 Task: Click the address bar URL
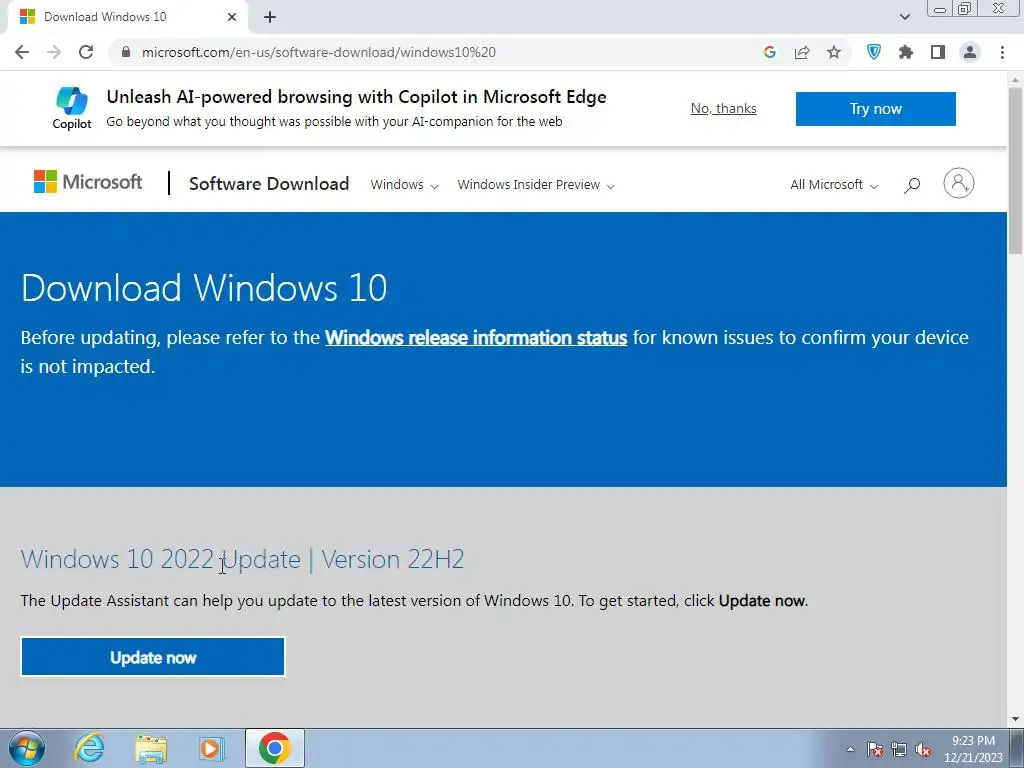click(x=319, y=52)
